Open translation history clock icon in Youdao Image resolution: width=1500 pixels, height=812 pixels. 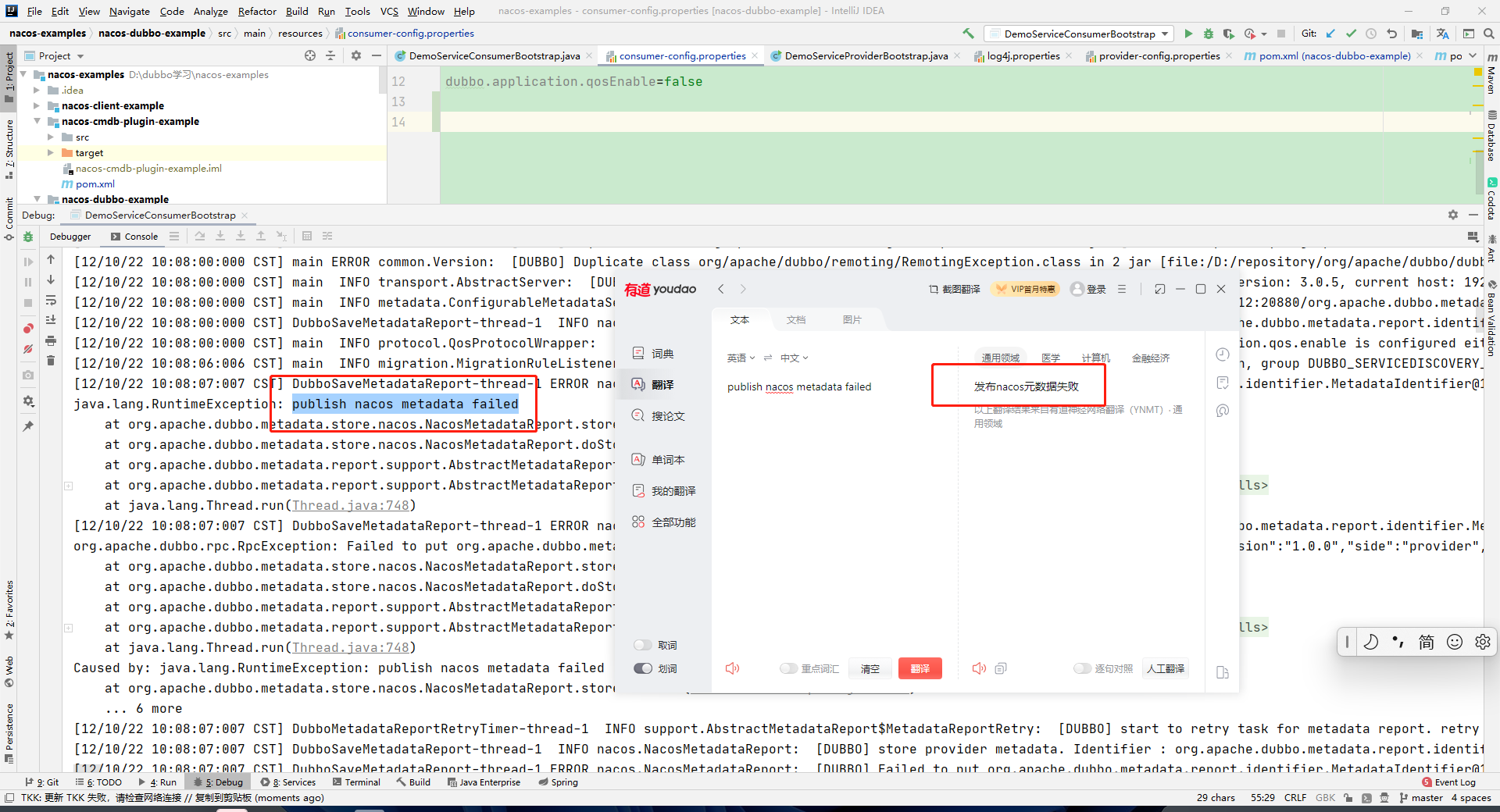coord(1223,354)
